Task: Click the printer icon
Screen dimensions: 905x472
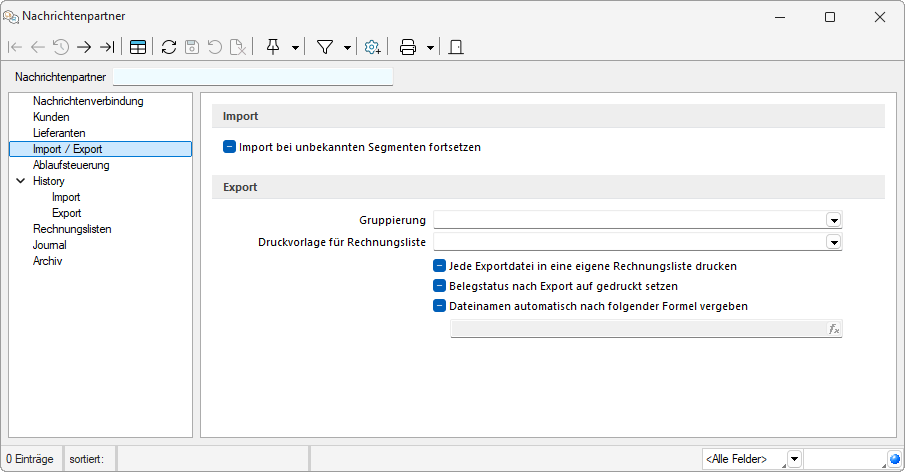Action: coord(408,47)
